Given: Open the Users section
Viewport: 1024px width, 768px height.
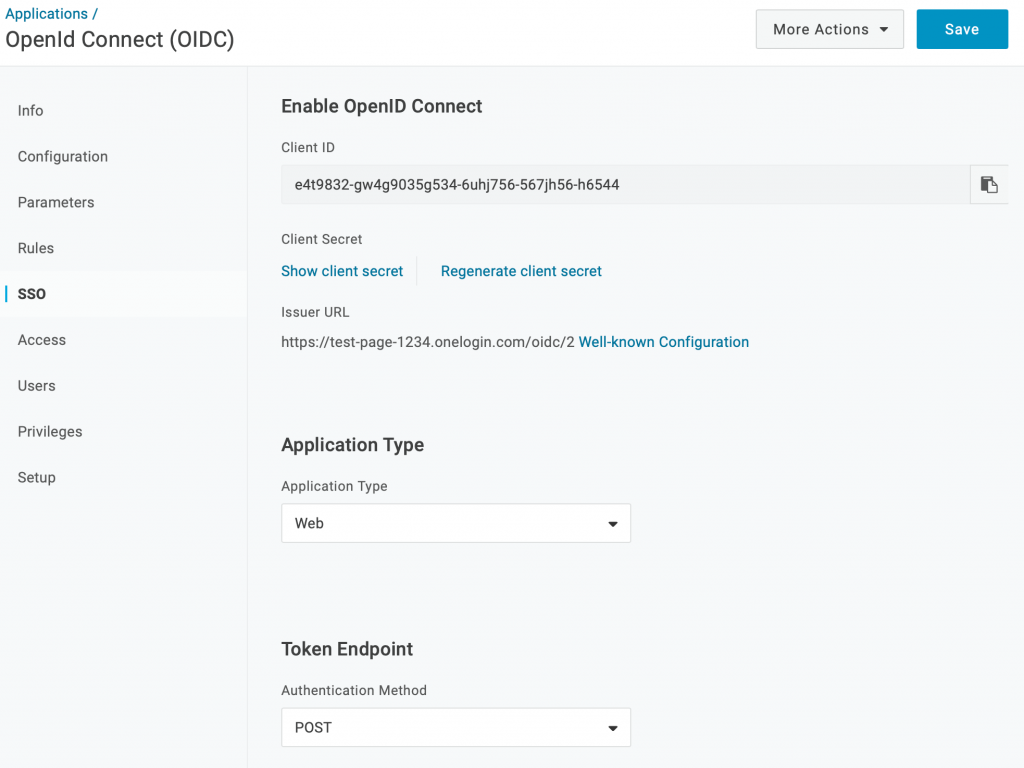Looking at the screenshot, I should click(x=36, y=385).
